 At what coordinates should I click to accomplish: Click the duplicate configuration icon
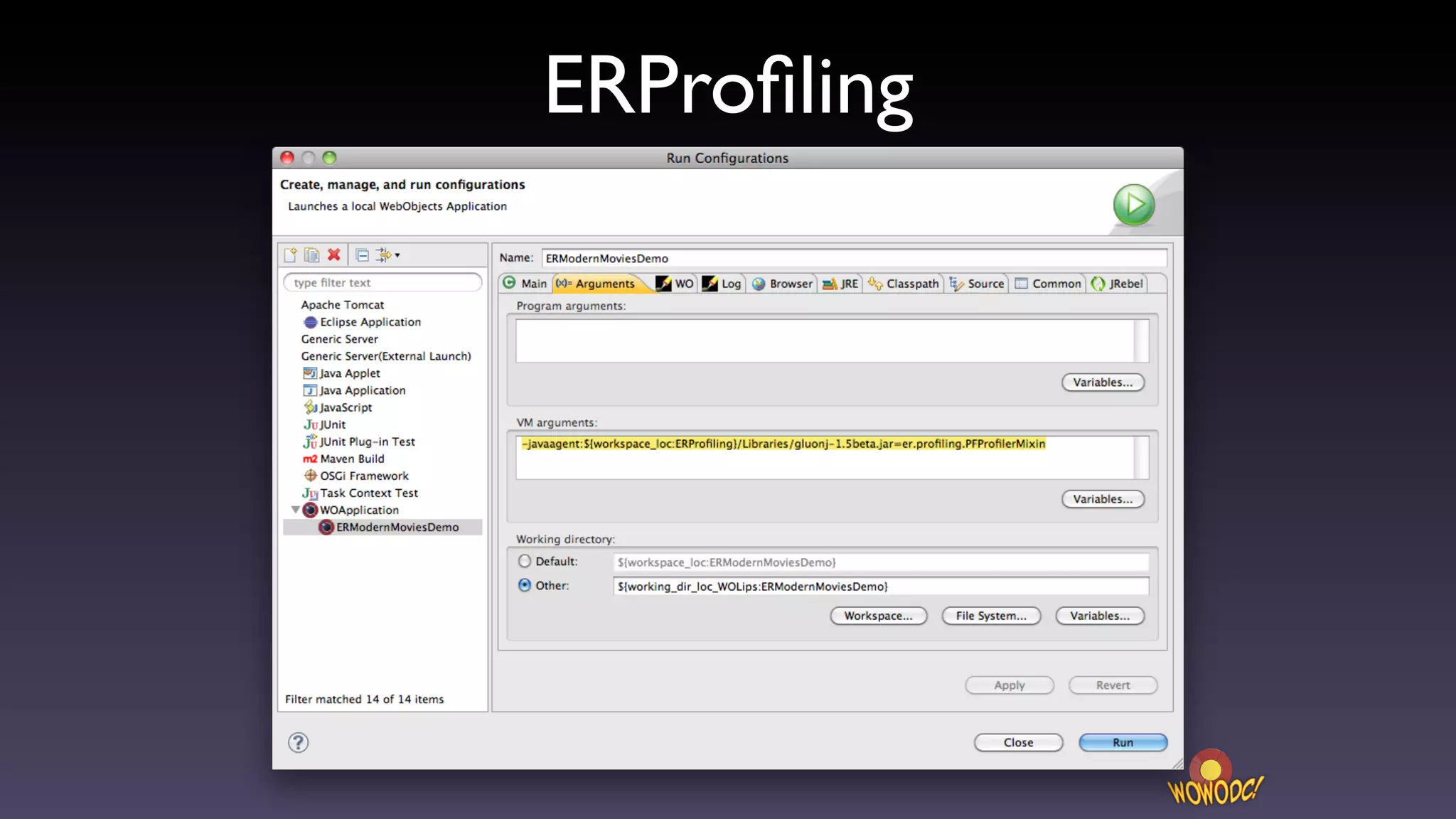pos(311,255)
